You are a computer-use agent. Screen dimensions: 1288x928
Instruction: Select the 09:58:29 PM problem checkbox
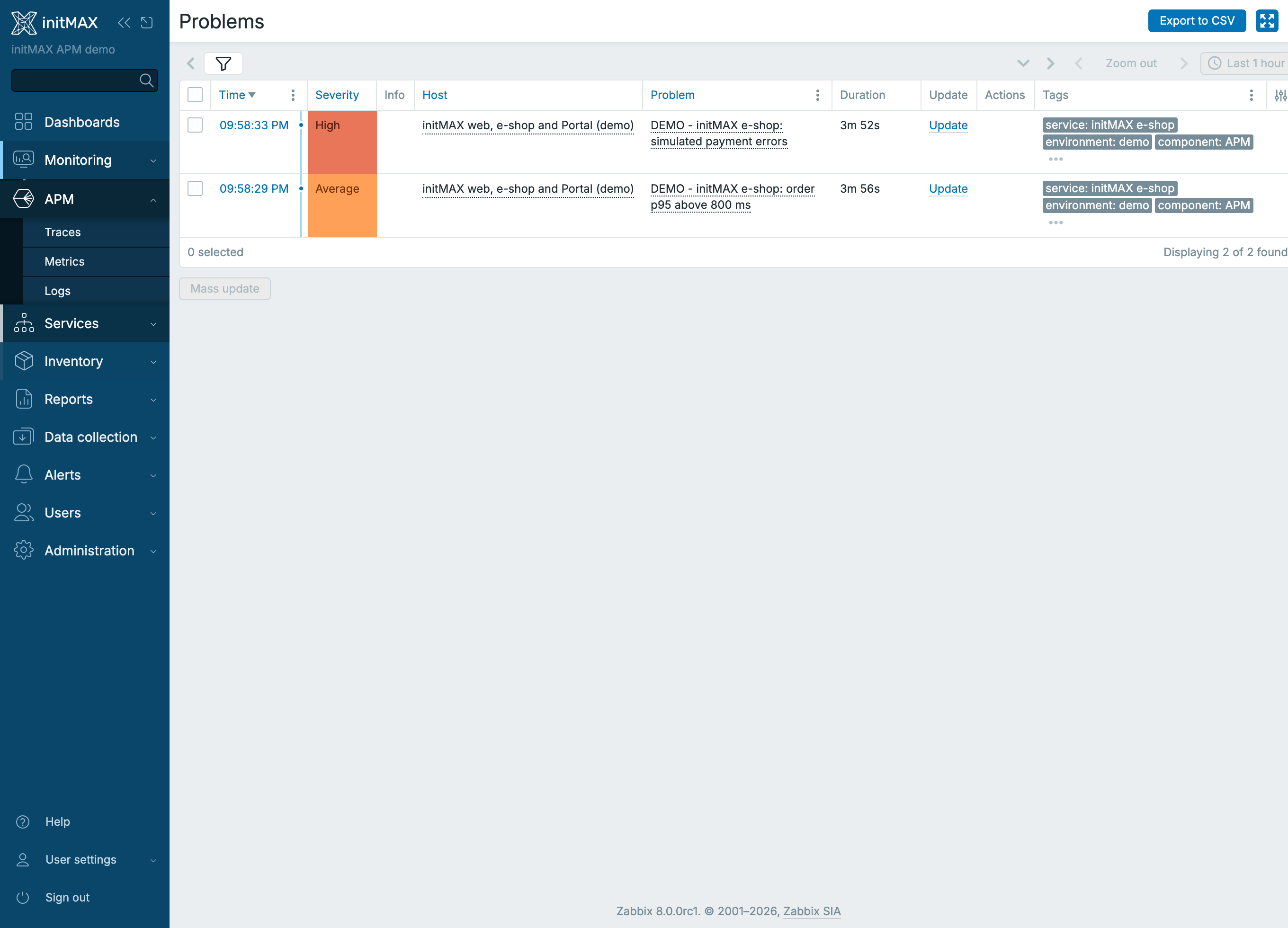[195, 188]
